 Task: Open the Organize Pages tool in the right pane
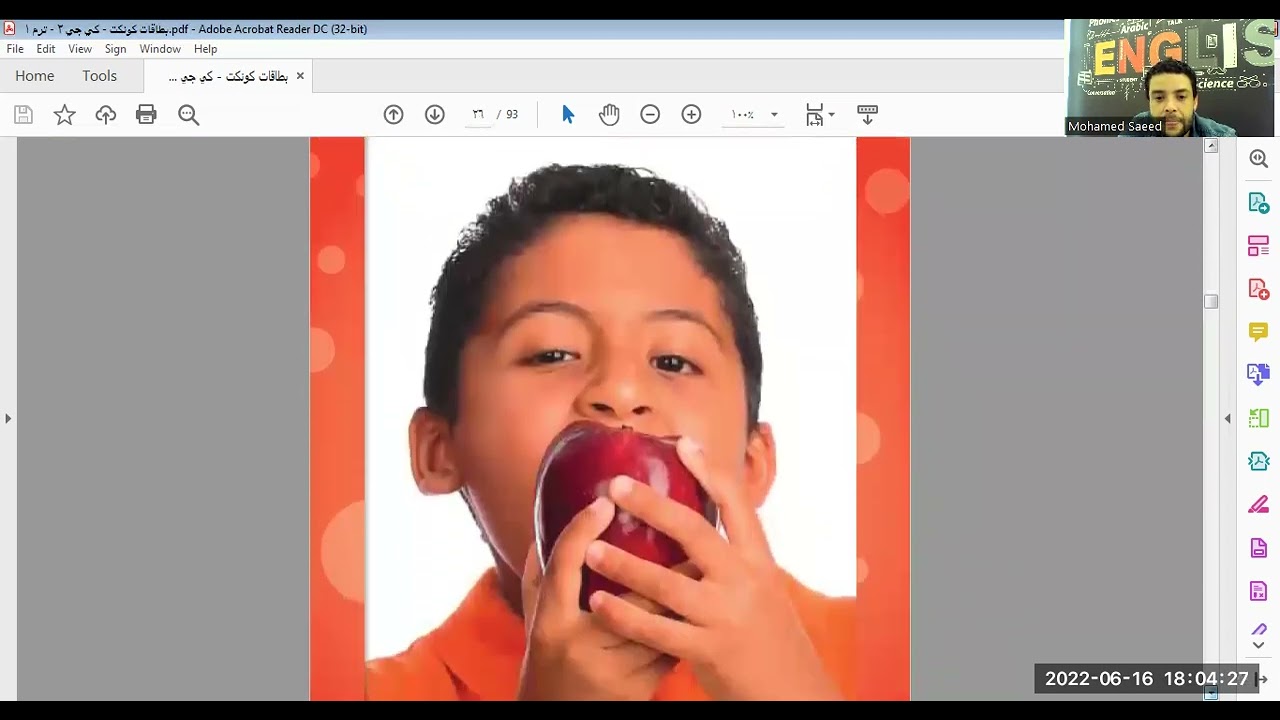[1259, 246]
